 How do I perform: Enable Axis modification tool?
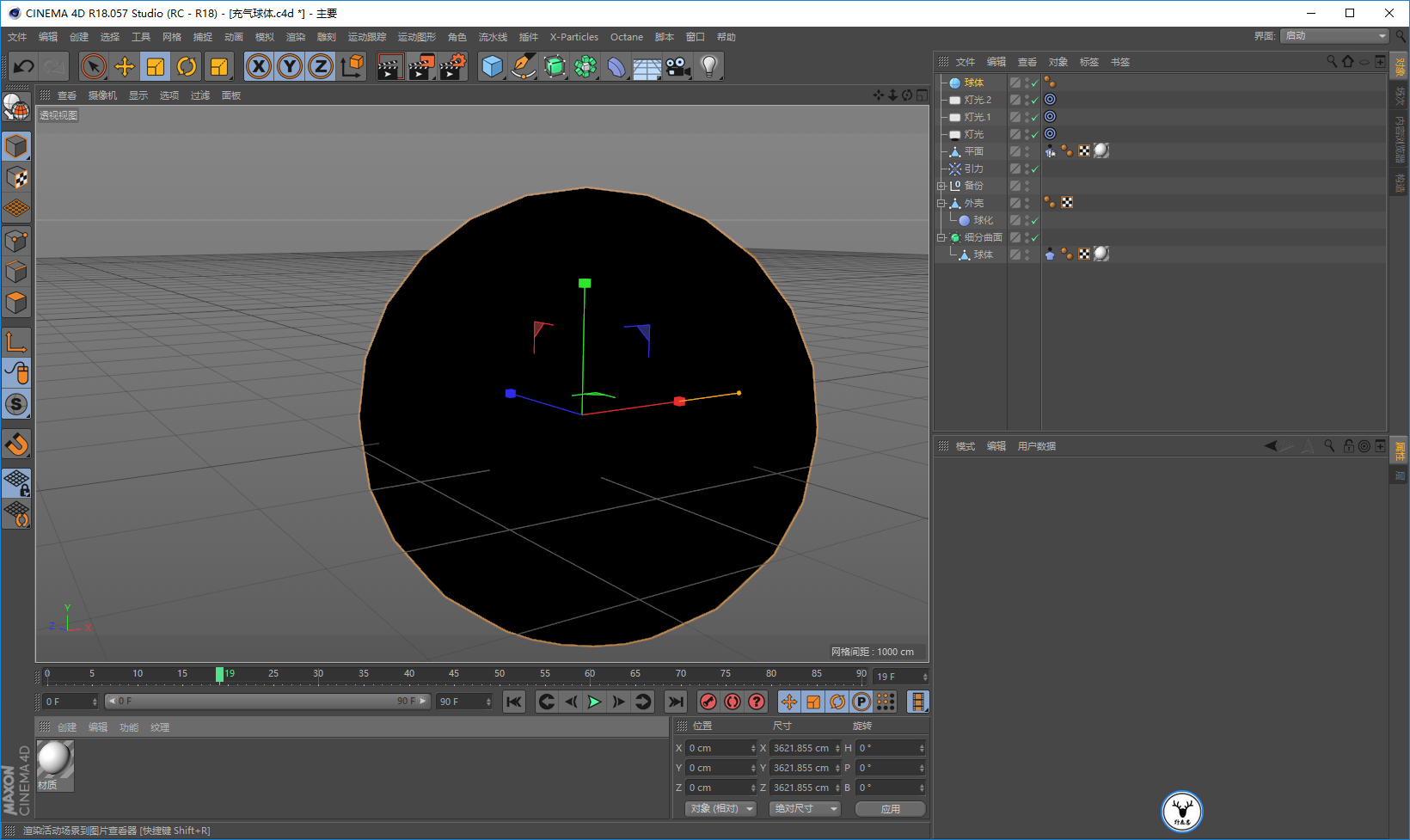coord(16,342)
